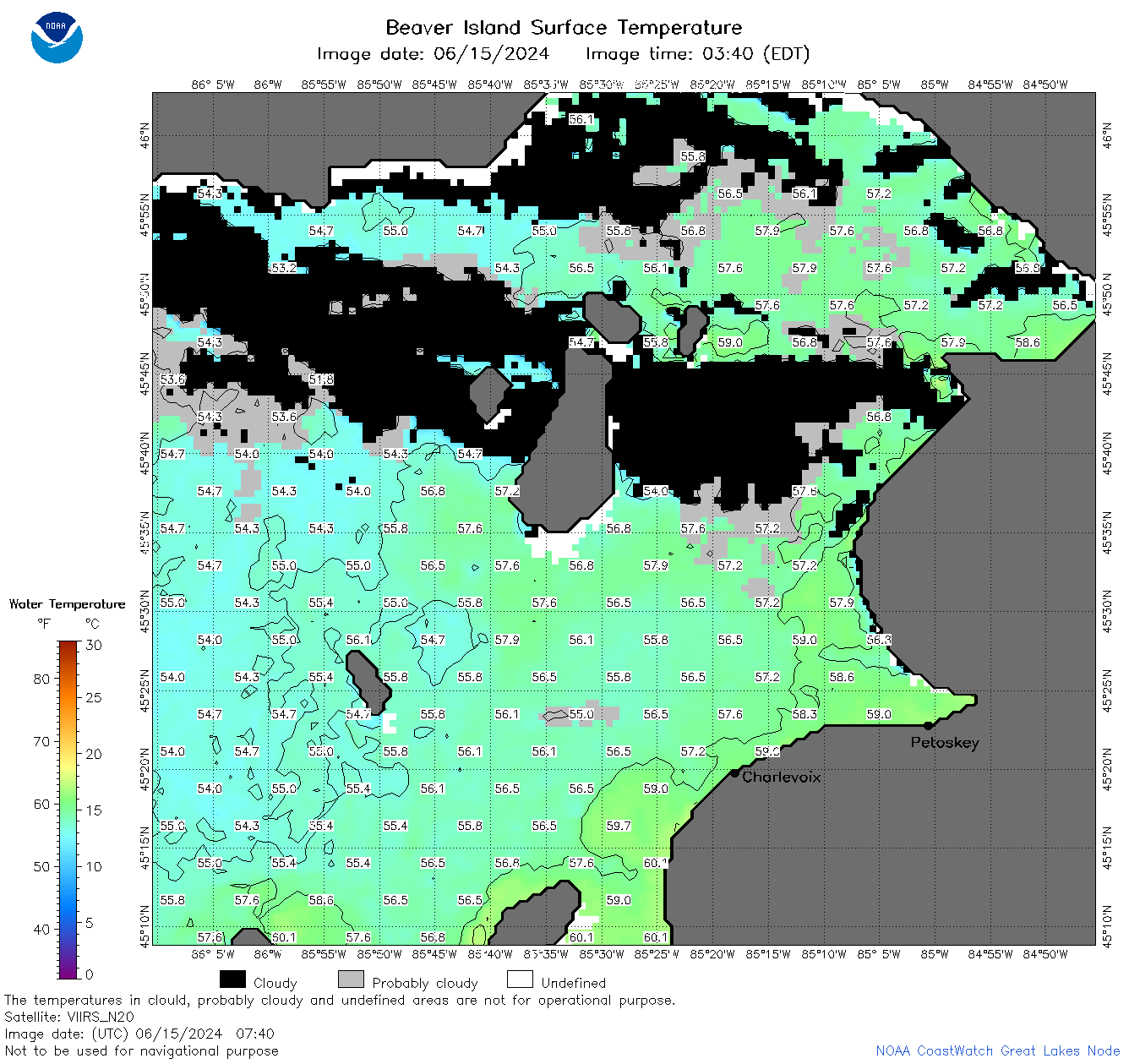This screenshot has height=1064, width=1129.
Task: Click the Water Temperature legend heading
Action: coord(67,603)
